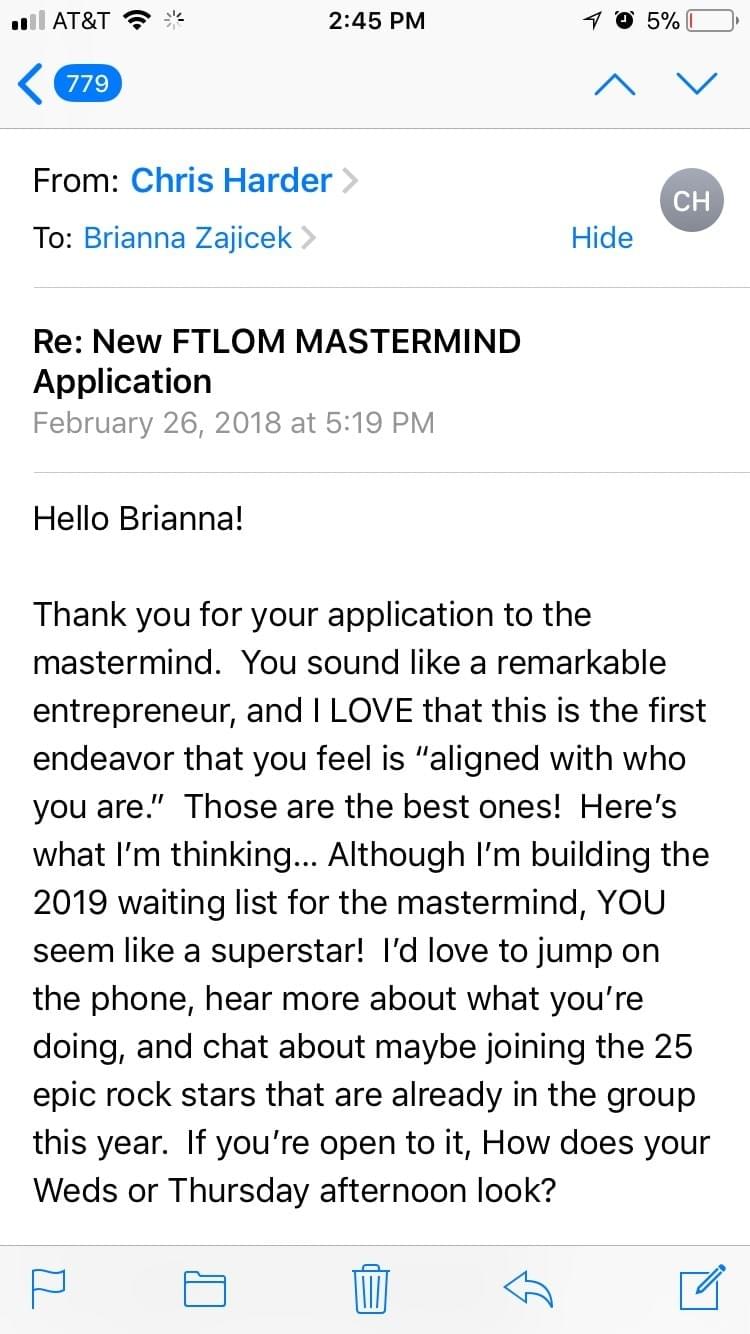This screenshot has height=1334, width=750.
Task: Move message using the folder icon
Action: (x=205, y=1288)
